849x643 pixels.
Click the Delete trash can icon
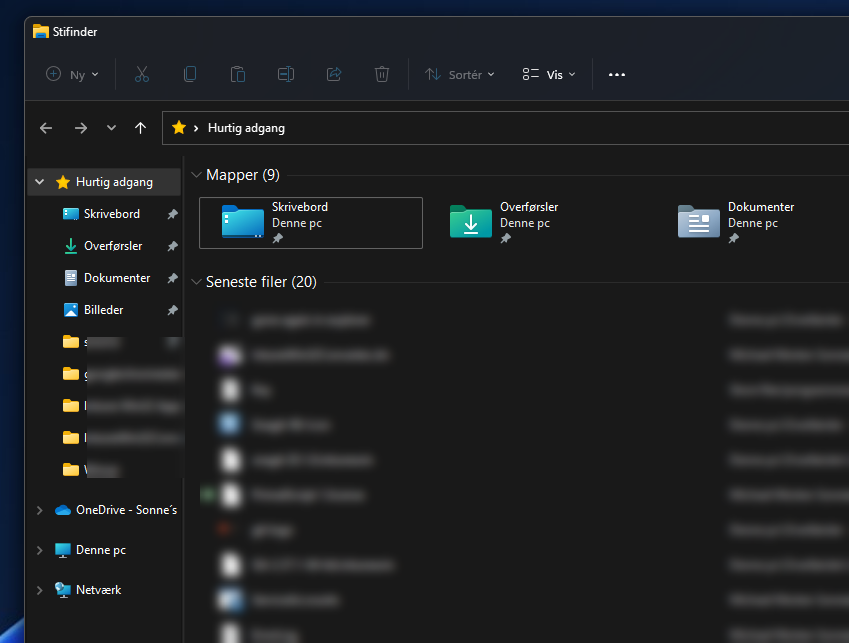[x=382, y=74]
